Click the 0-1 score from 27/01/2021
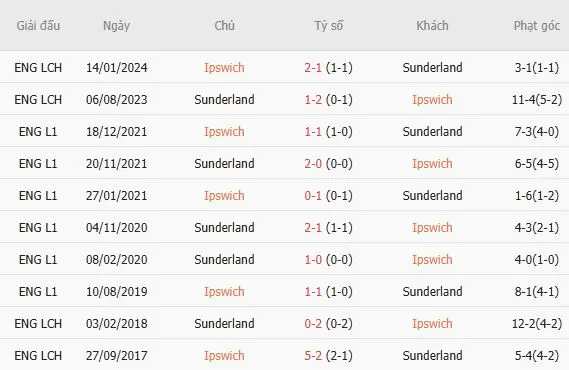 click(x=313, y=196)
